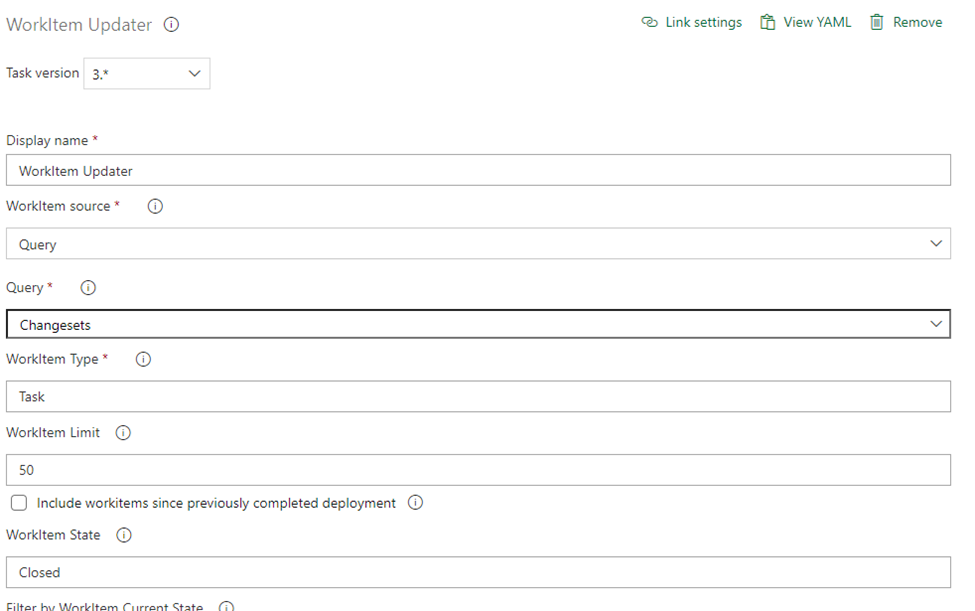The height and width of the screenshot is (611, 975).
Task: View info for Filter by WorkItem Current State
Action: tap(226, 606)
